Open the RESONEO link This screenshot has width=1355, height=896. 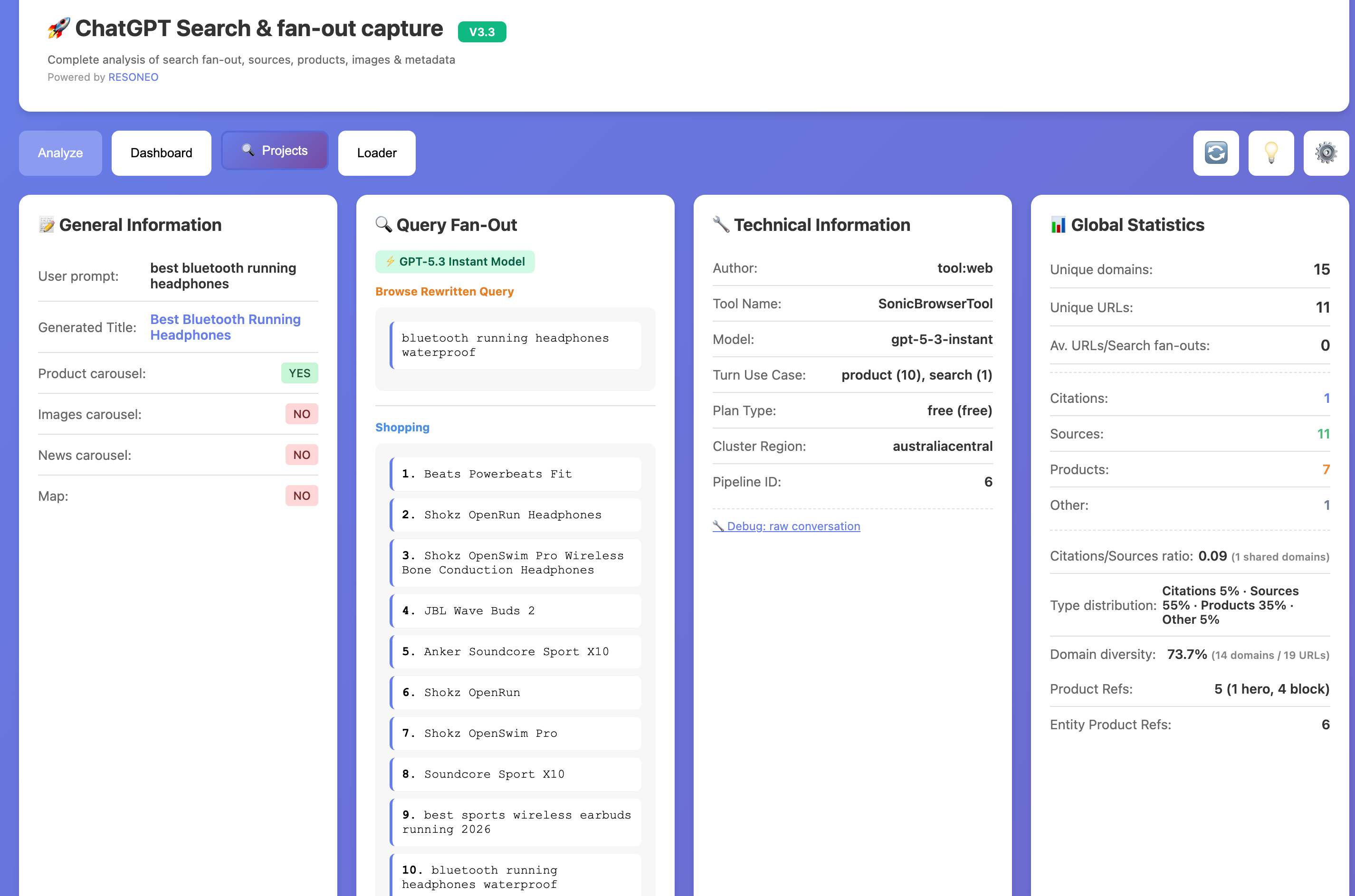133,77
